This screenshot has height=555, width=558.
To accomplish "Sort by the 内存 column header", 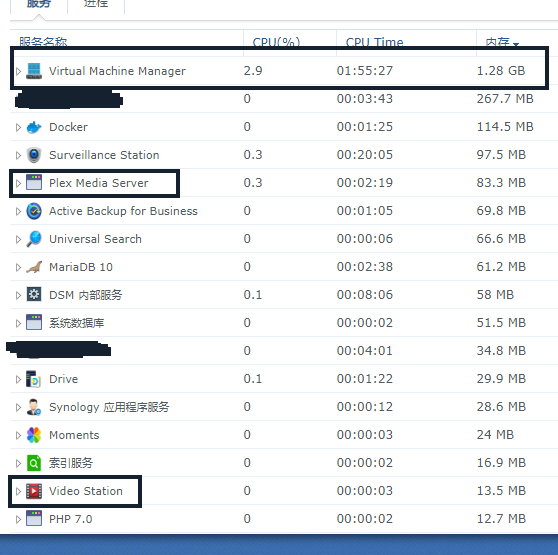I will click(x=517, y=41).
